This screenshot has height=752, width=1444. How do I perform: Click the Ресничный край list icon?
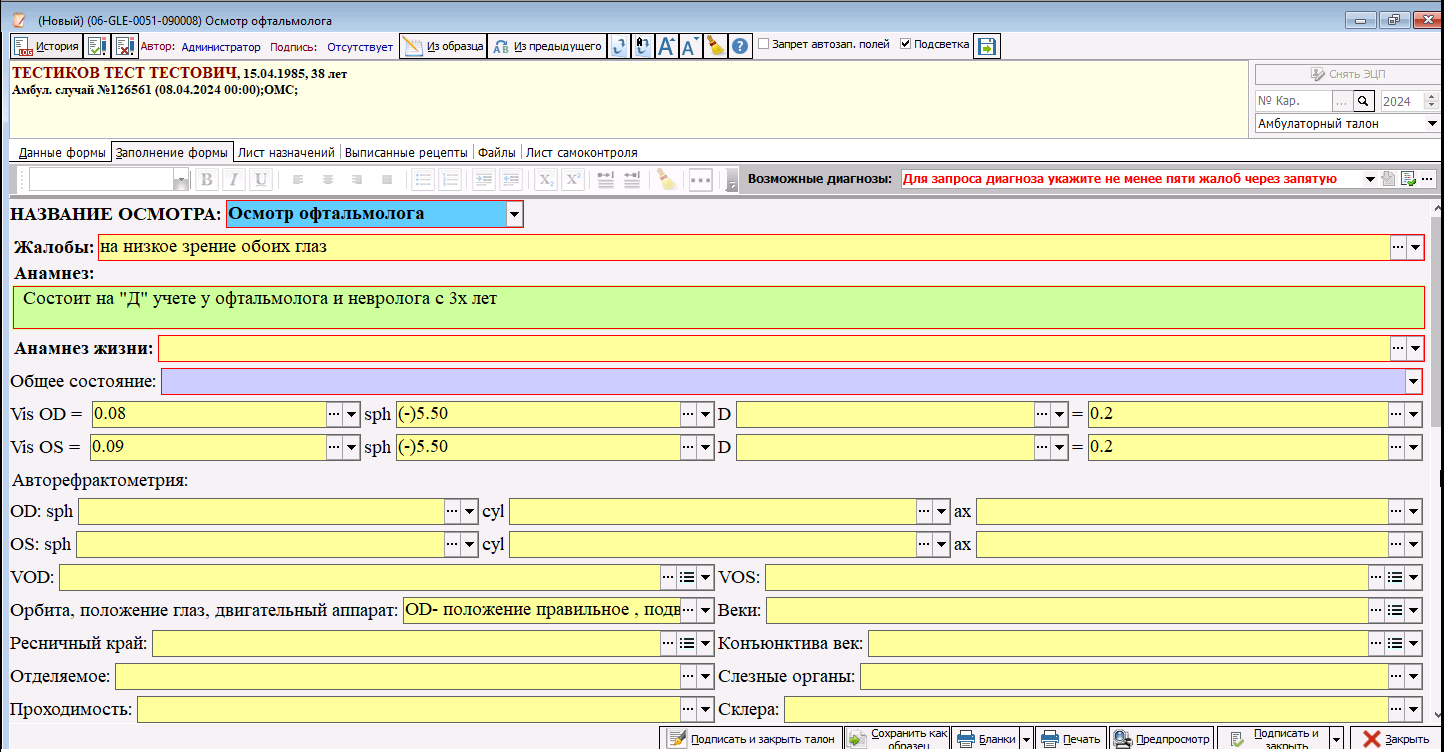click(687, 643)
